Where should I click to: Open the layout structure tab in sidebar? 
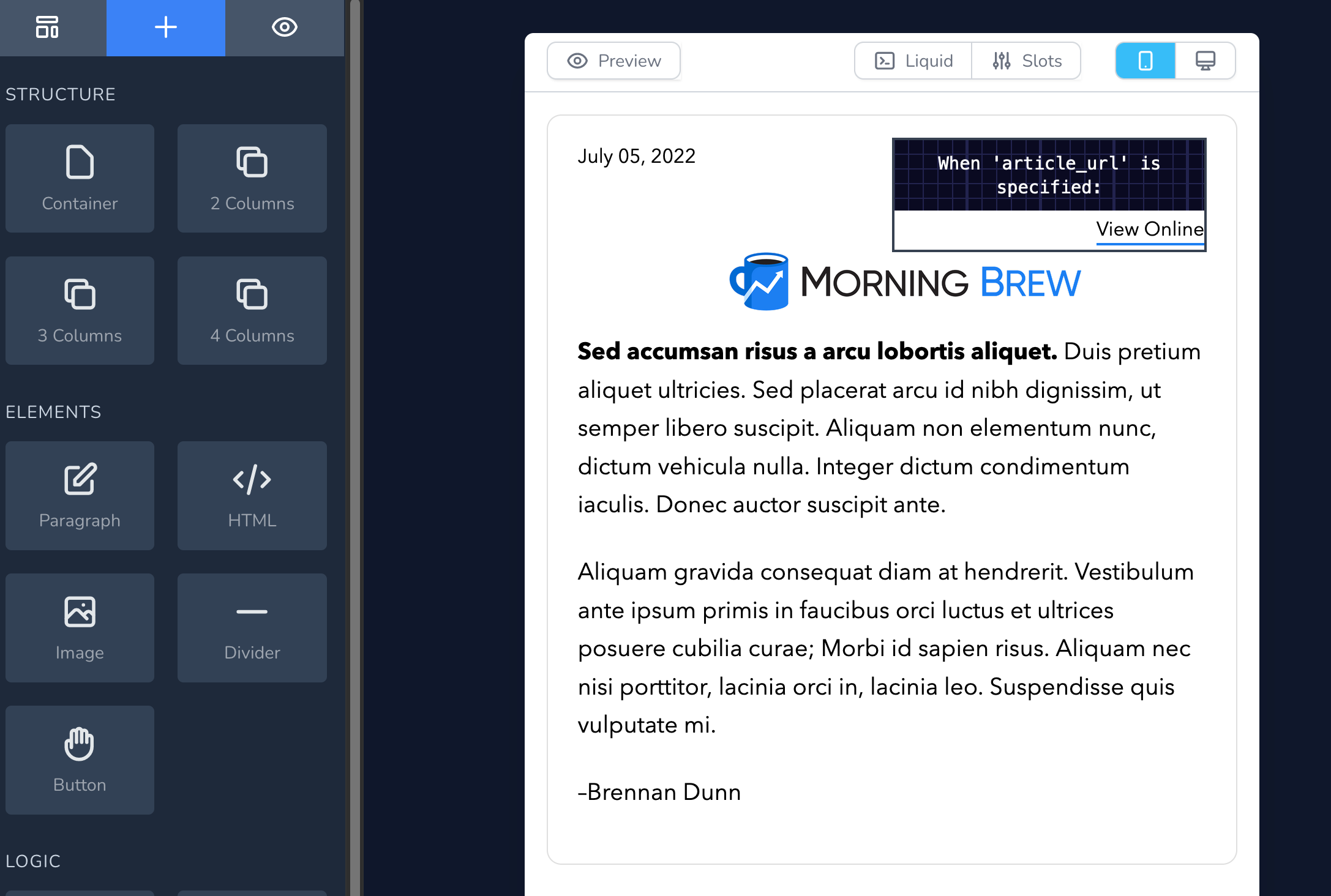[47, 28]
